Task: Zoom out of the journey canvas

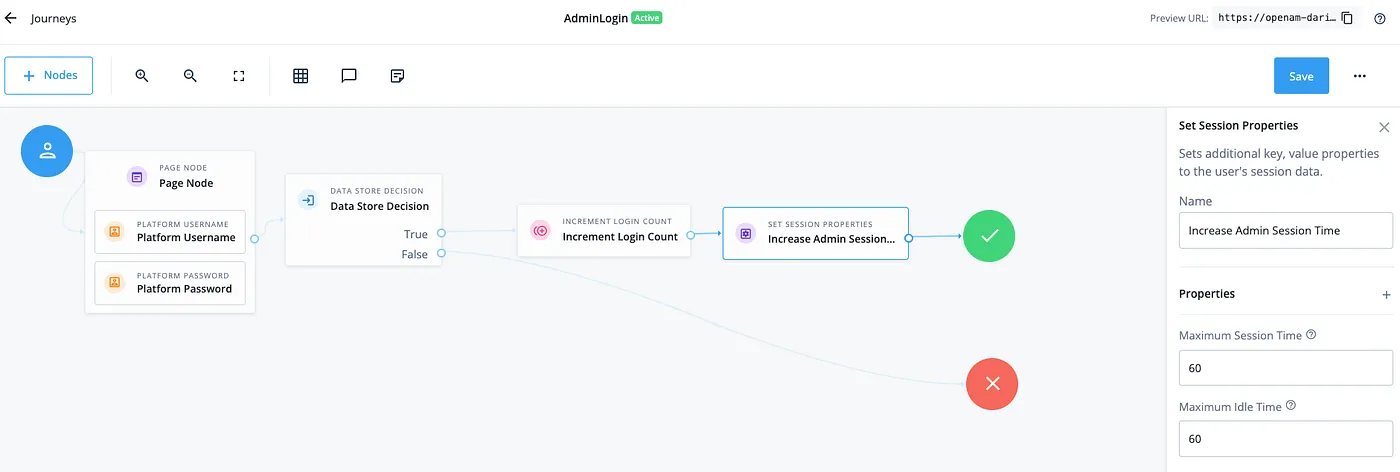Action: (x=190, y=75)
